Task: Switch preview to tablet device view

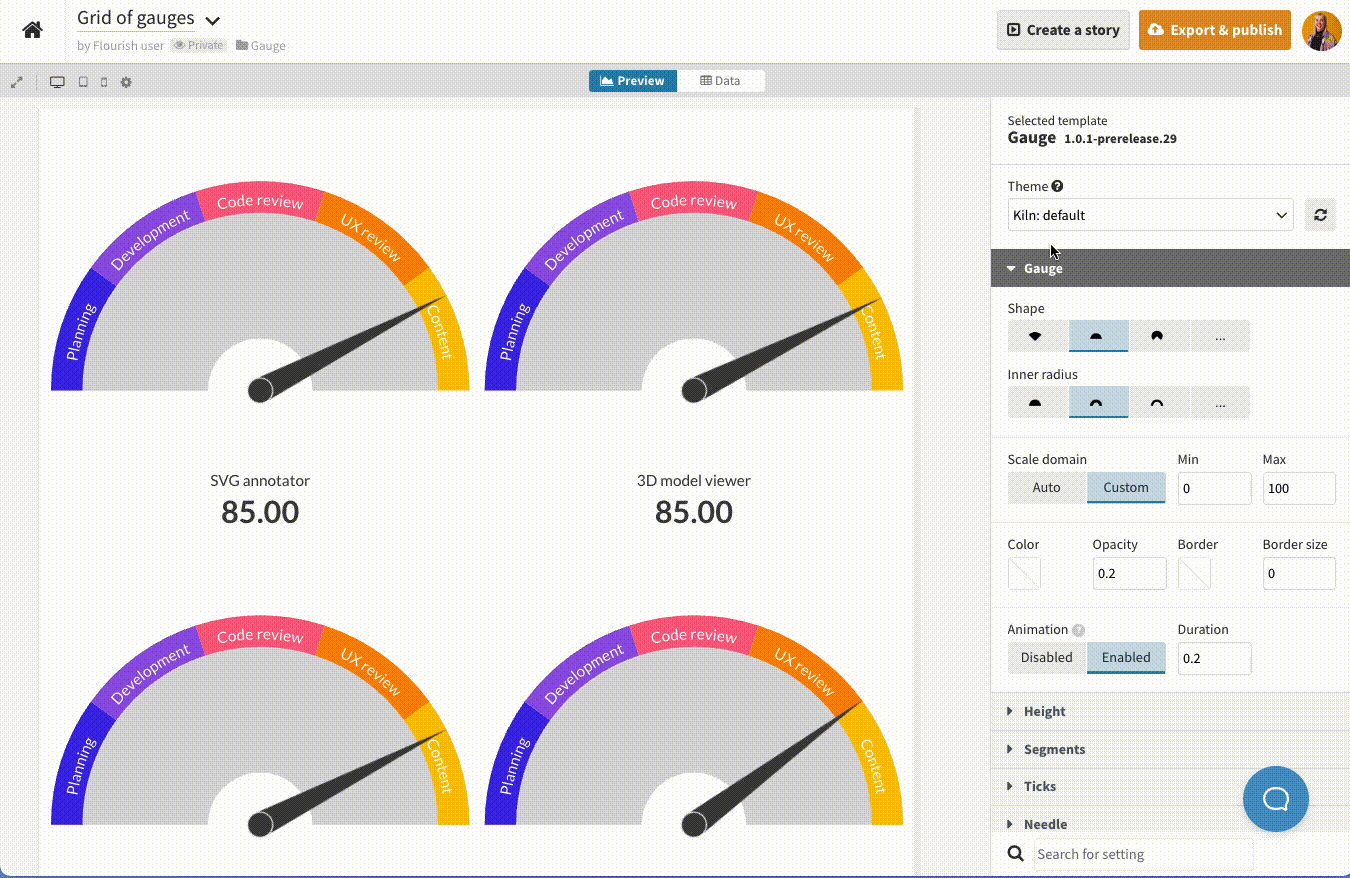Action: tap(82, 82)
